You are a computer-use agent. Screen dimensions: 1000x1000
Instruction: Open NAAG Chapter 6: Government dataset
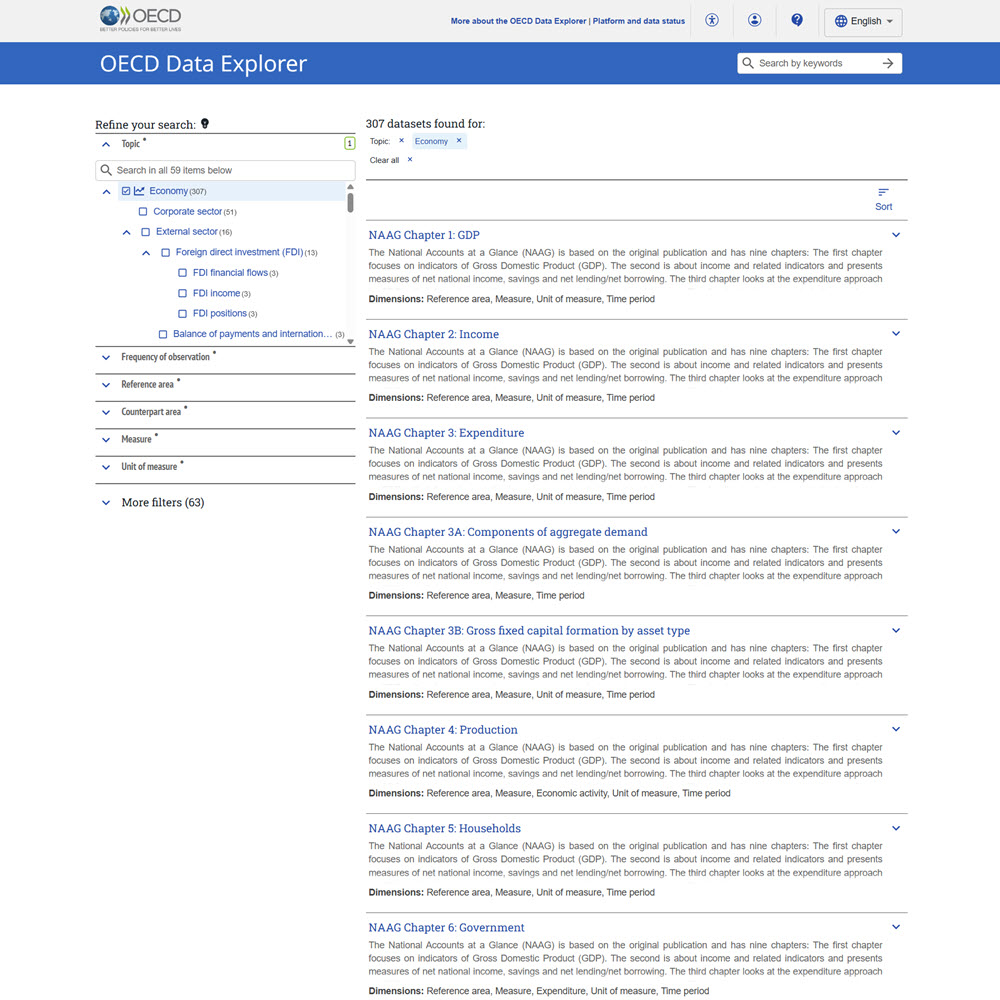[x=446, y=927]
